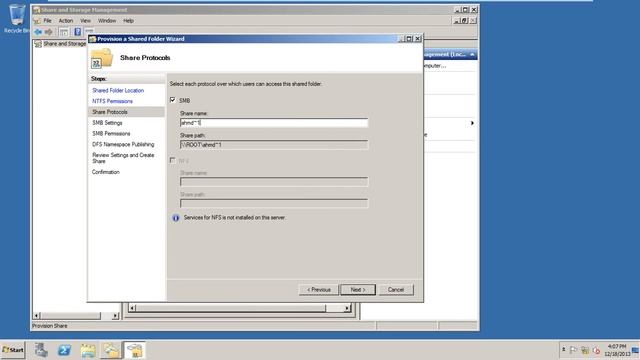
Task: Click the back arrow in the MMC toolbar
Action: click(38, 31)
